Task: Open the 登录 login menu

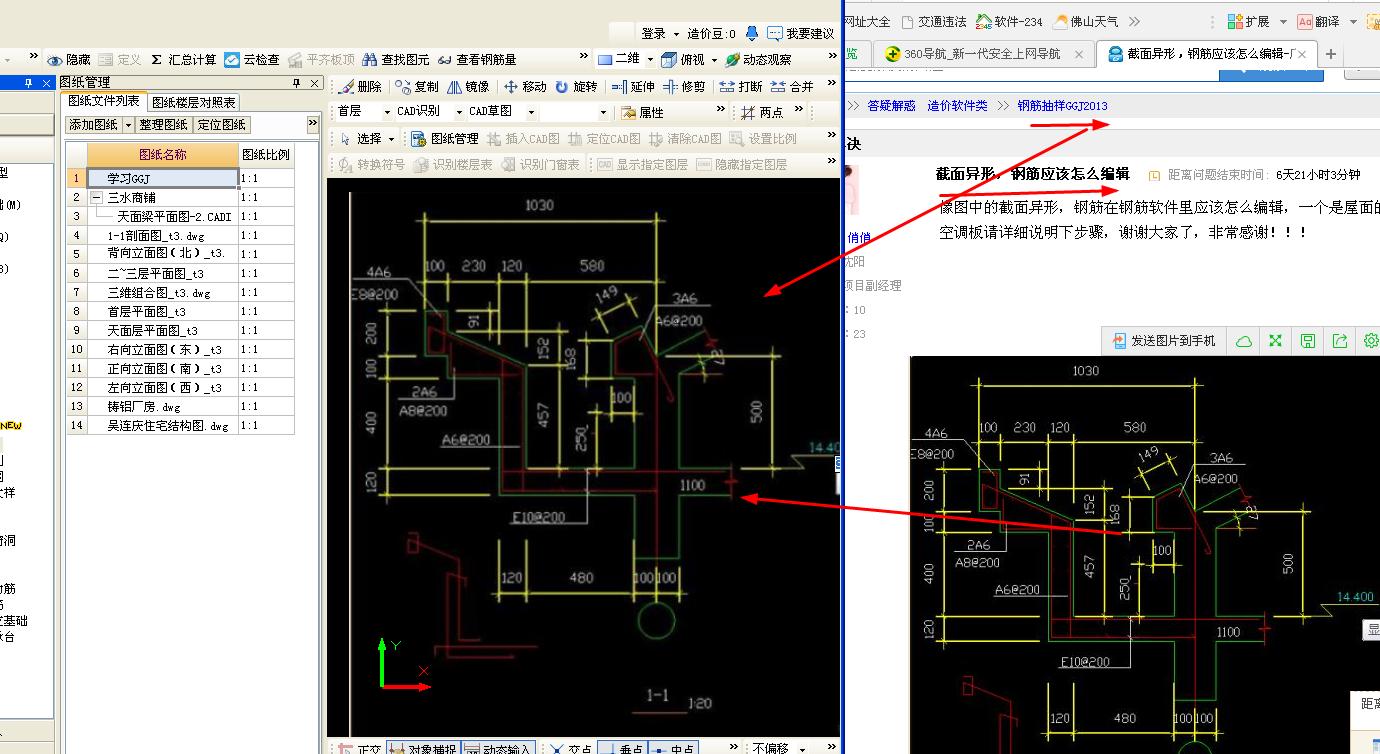Action: pos(660,34)
